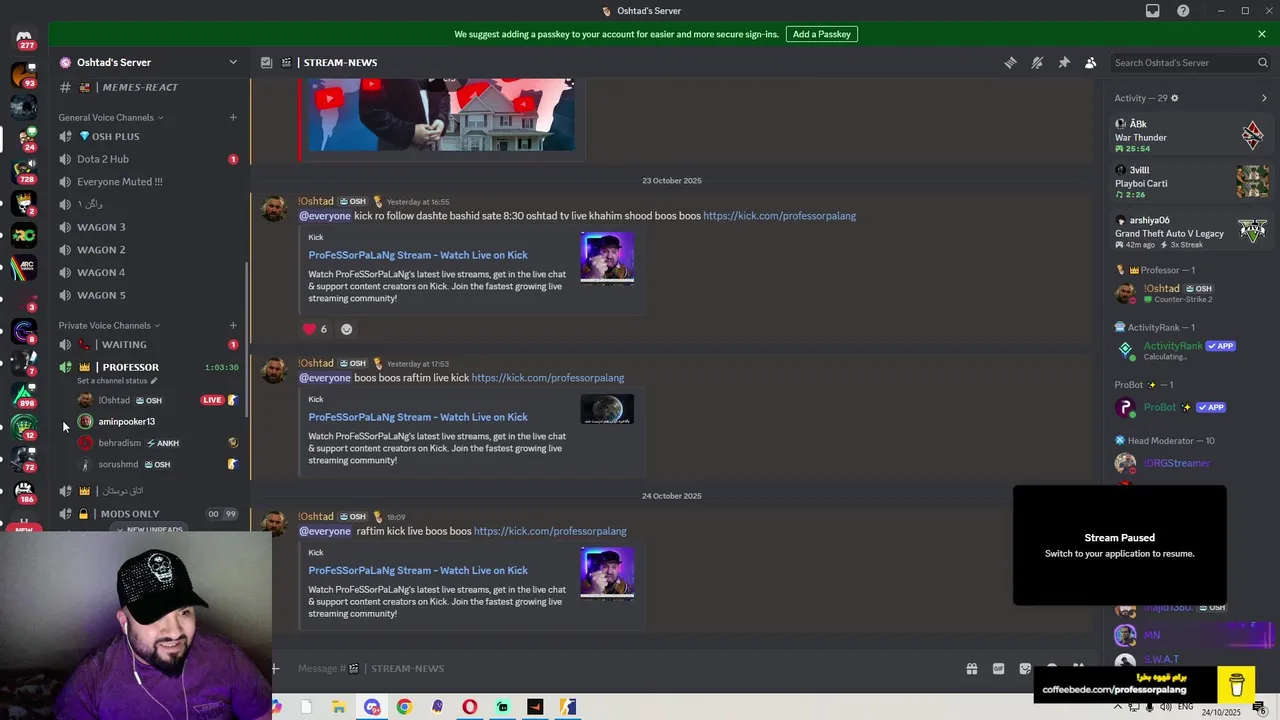Open ARC Raiders server icon

click(x=24, y=268)
